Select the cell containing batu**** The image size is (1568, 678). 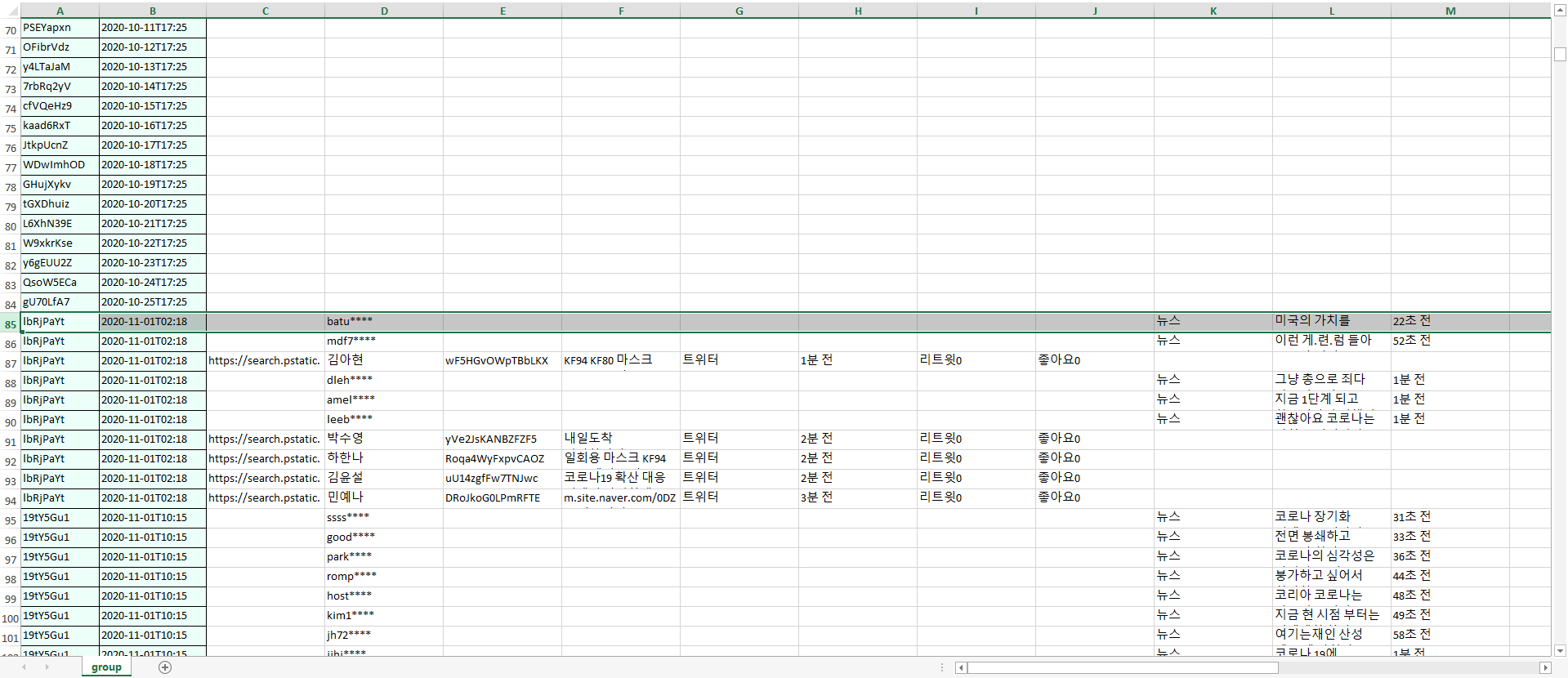pos(384,322)
